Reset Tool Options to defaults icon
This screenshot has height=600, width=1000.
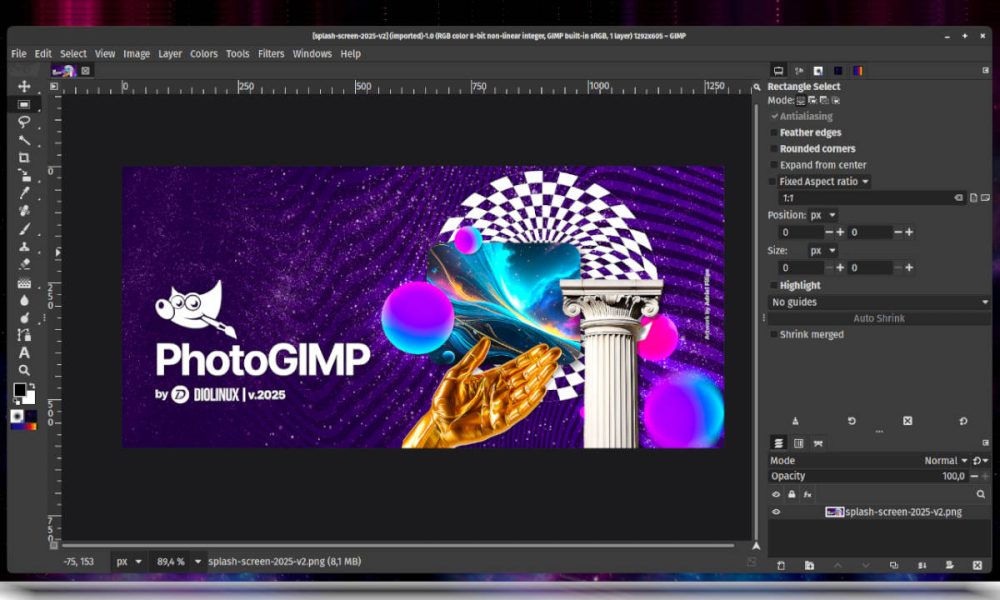coord(963,421)
